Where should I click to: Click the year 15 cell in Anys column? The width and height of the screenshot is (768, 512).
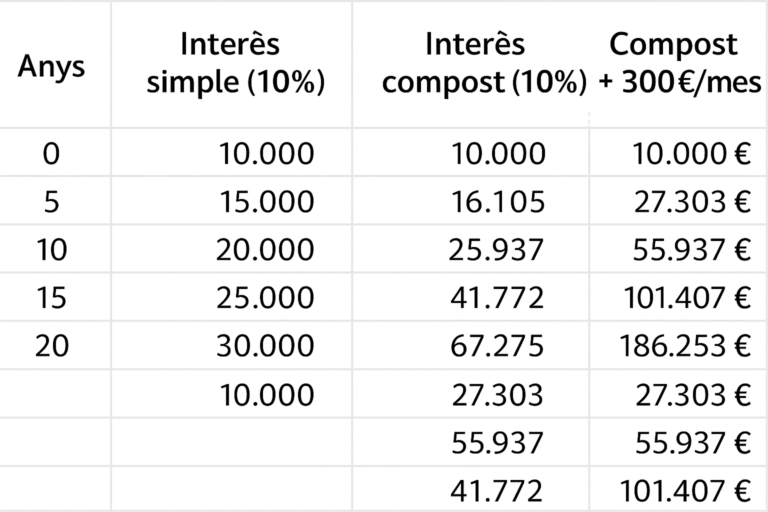(x=51, y=298)
